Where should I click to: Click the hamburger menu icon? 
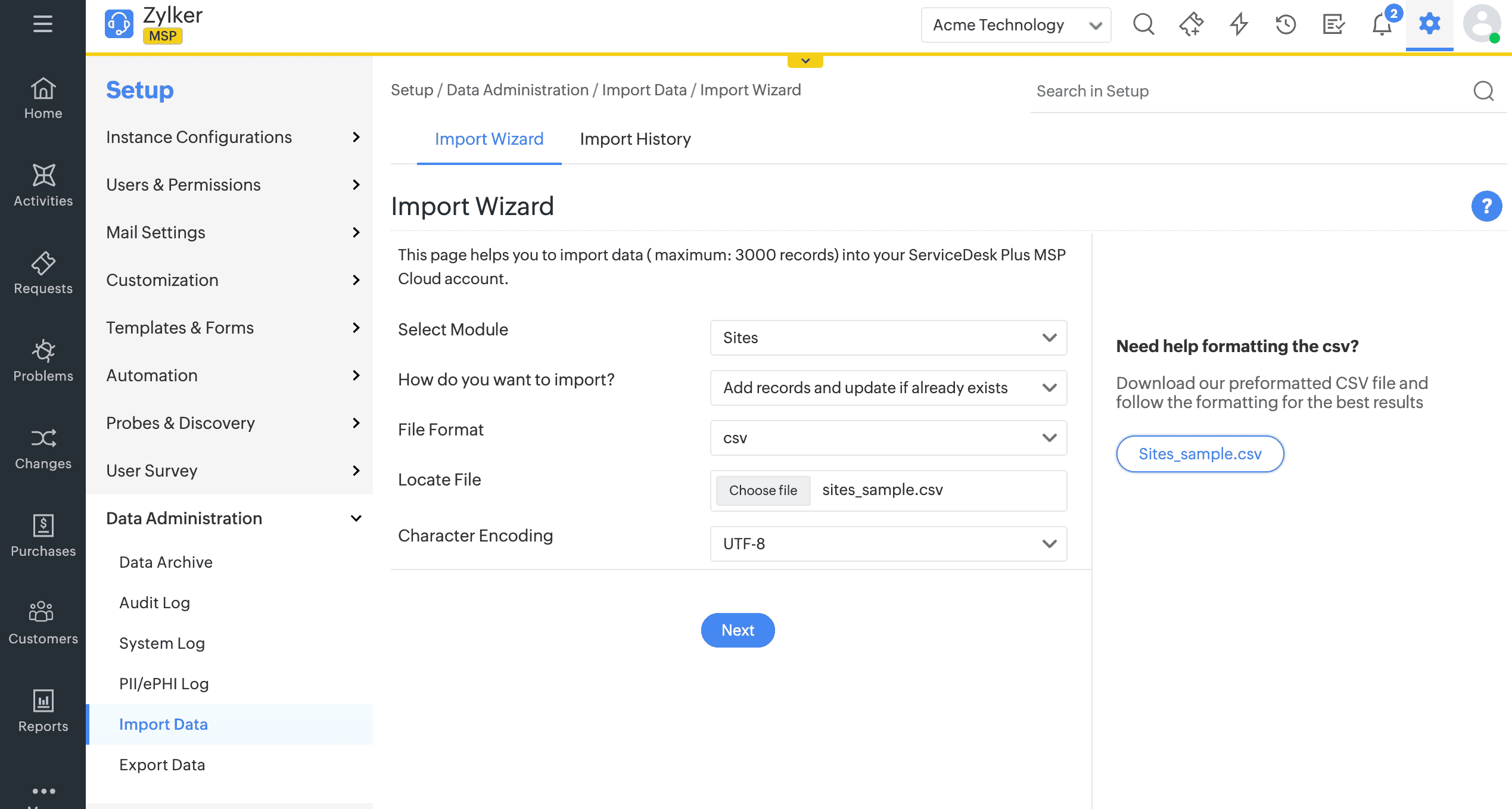43,24
